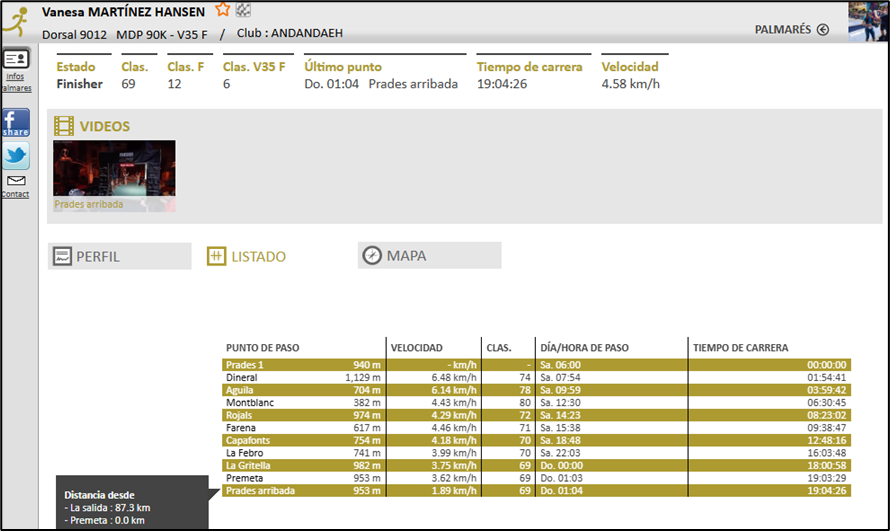Share result via Twitter bird icon
This screenshot has height=531, width=890.
(15, 156)
